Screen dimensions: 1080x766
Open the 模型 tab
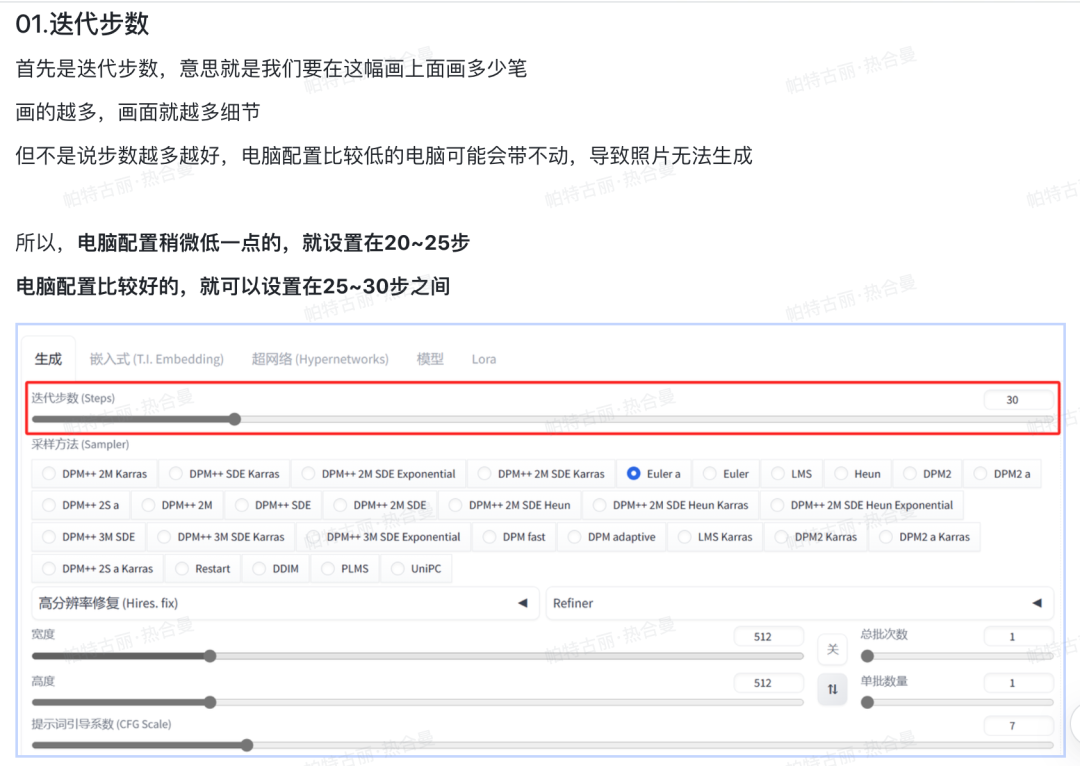[x=430, y=359]
